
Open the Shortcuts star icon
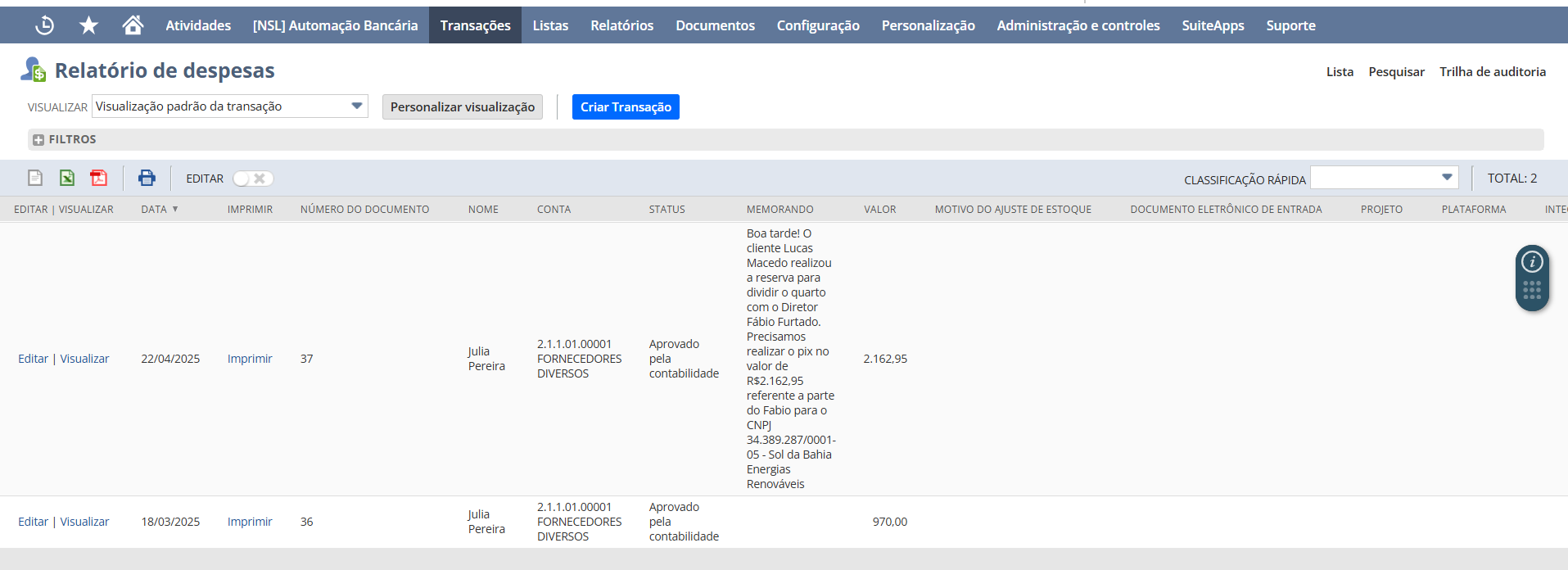click(88, 25)
